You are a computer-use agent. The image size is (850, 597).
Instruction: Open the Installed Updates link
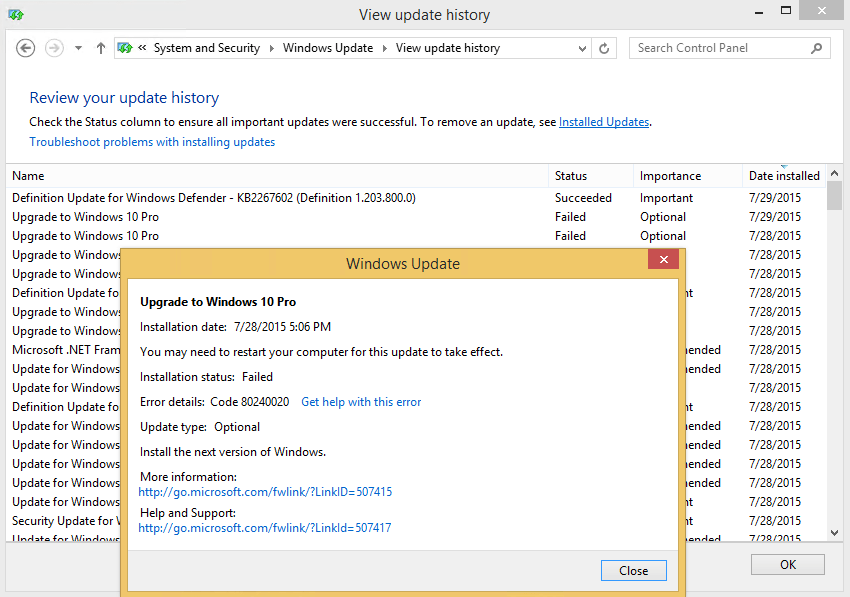(604, 122)
